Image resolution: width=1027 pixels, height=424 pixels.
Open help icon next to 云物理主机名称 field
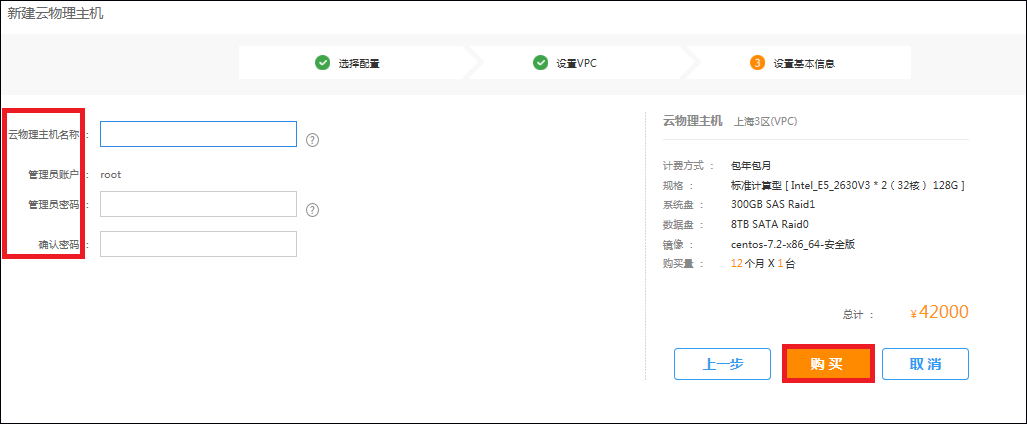click(312, 140)
